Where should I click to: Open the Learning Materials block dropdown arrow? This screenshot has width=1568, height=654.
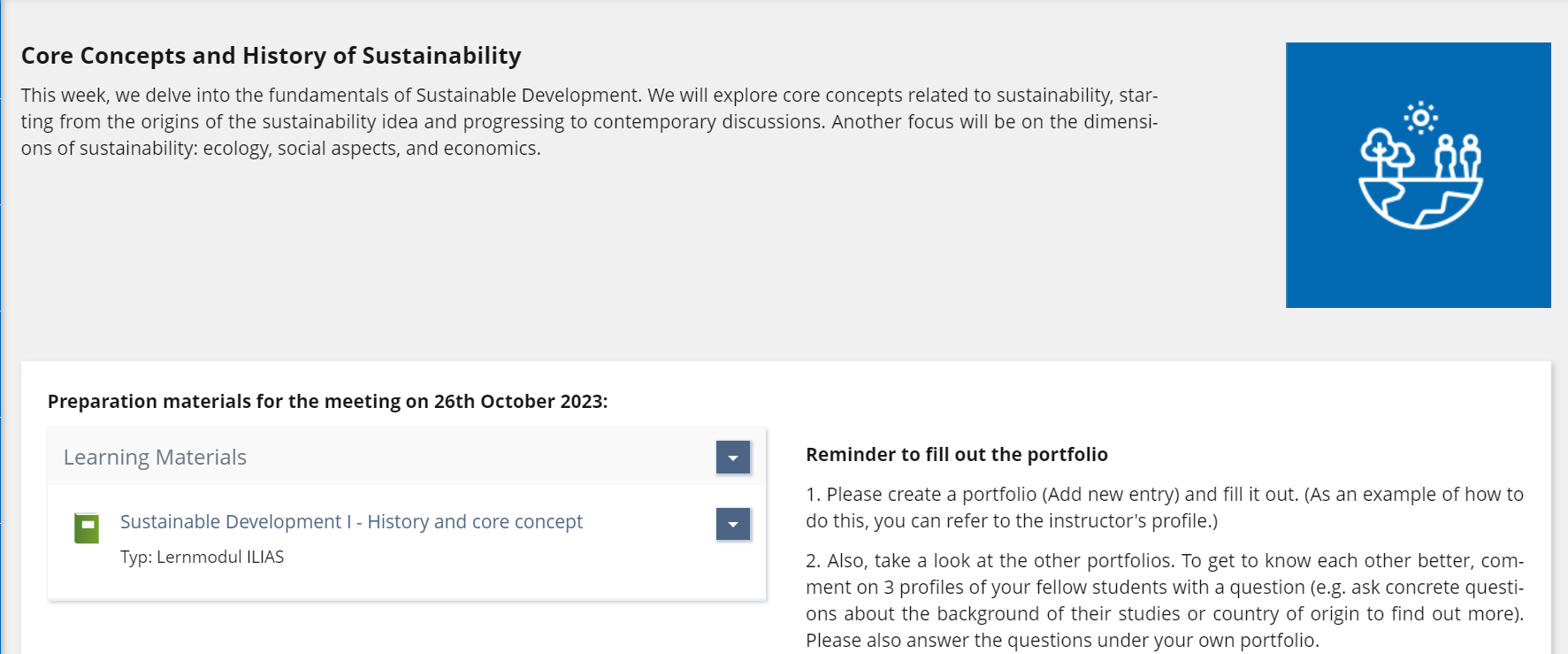pos(733,458)
